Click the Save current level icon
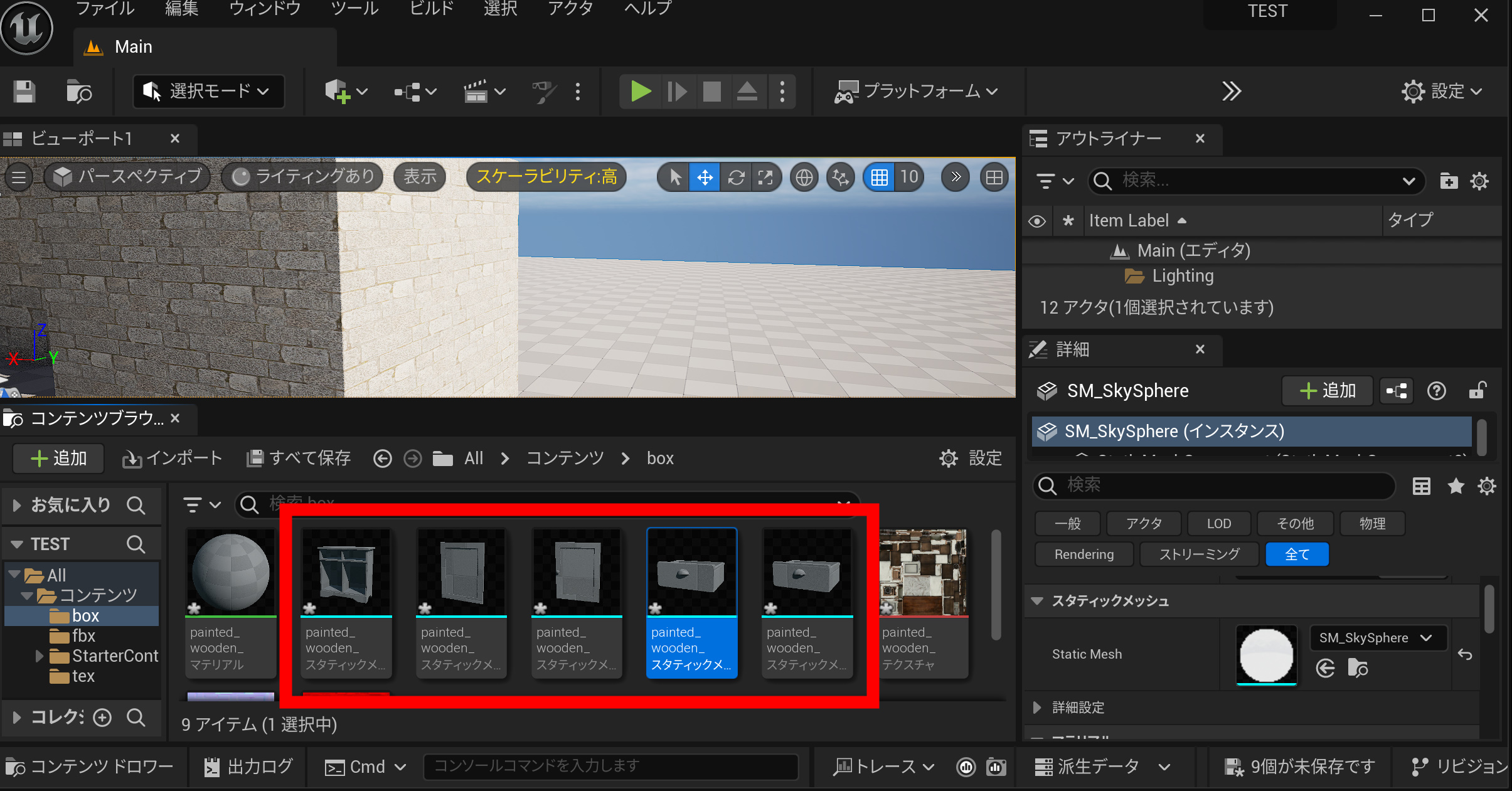The width and height of the screenshot is (1512, 791). 24,92
